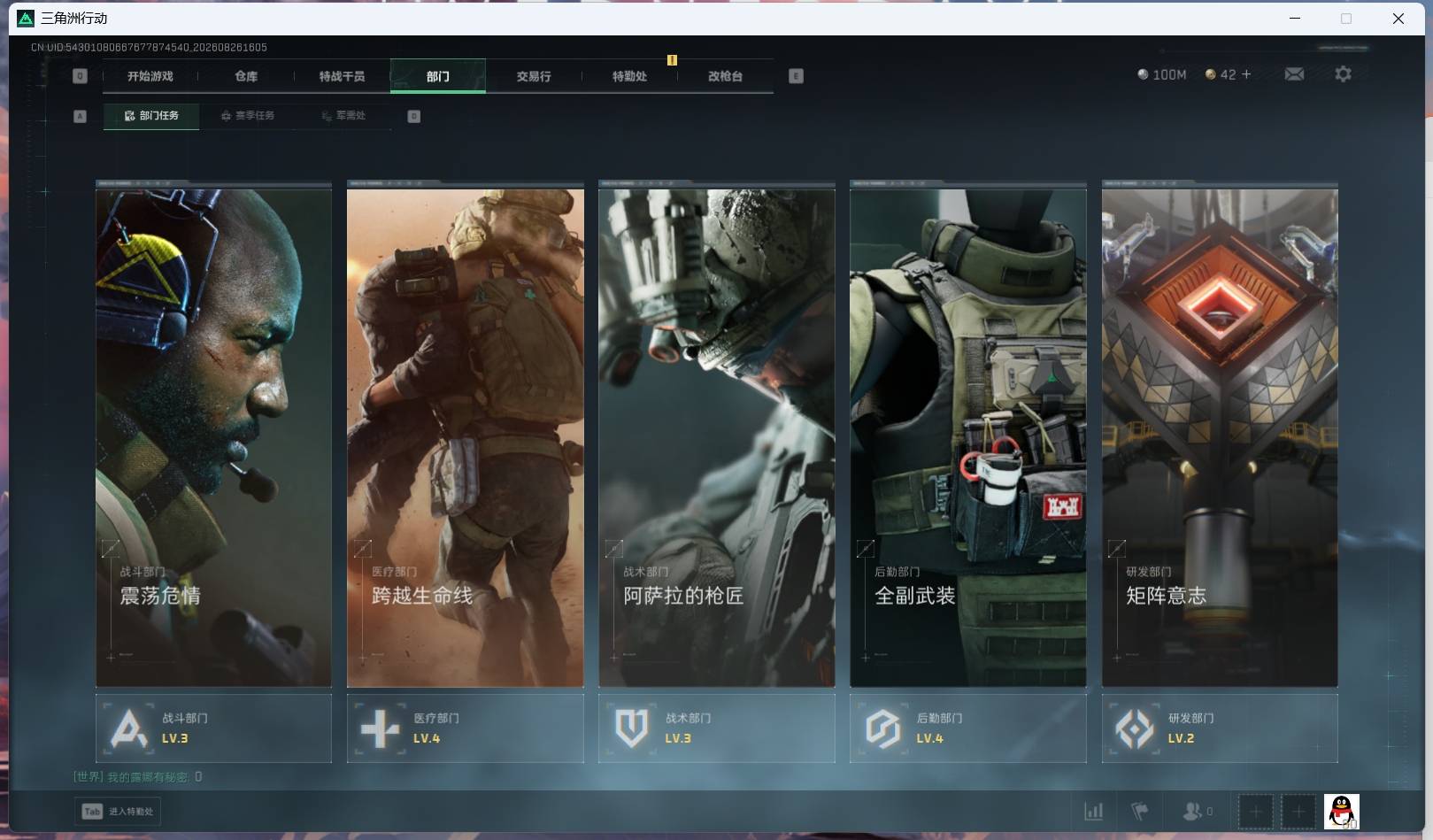1433x840 pixels.
Task: Click the 医疗部门 cross emblem icon
Action: 381,728
